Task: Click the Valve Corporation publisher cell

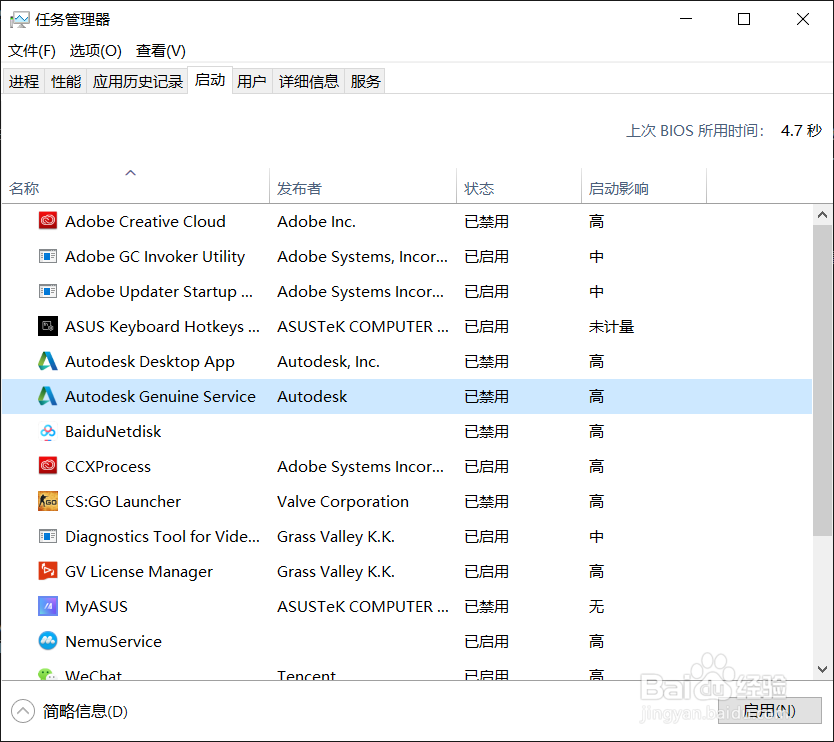Action: [343, 502]
